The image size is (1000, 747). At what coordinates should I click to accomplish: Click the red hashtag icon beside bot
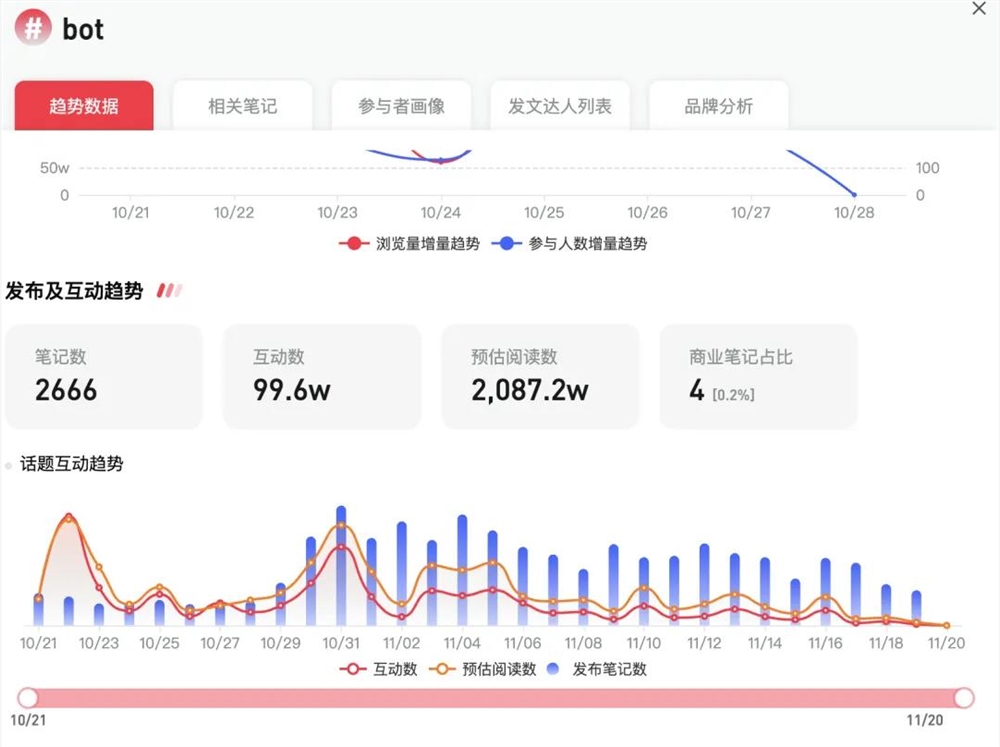[x=32, y=27]
